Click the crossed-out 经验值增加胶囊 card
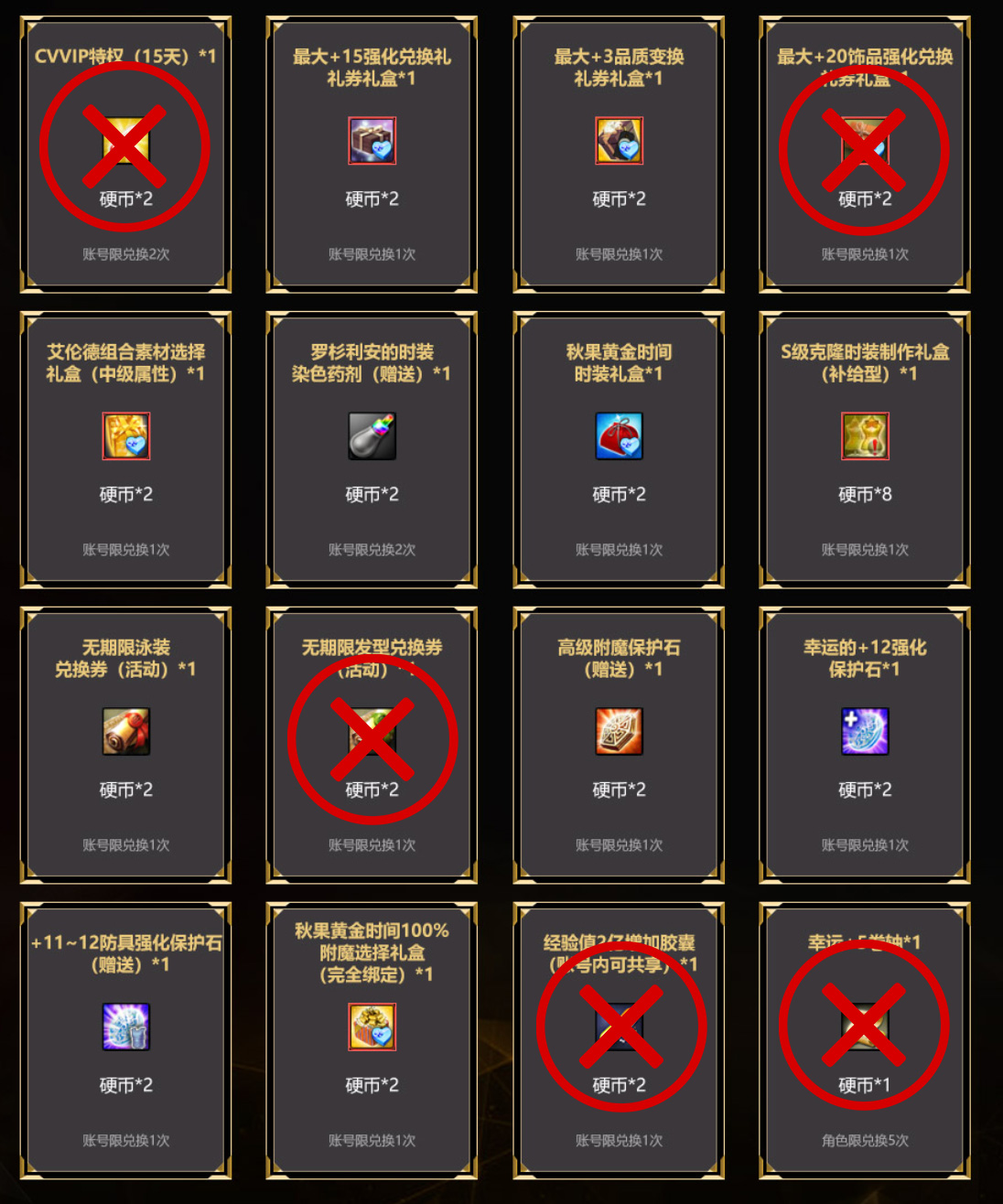The height and width of the screenshot is (1204, 1003). coord(619,1040)
